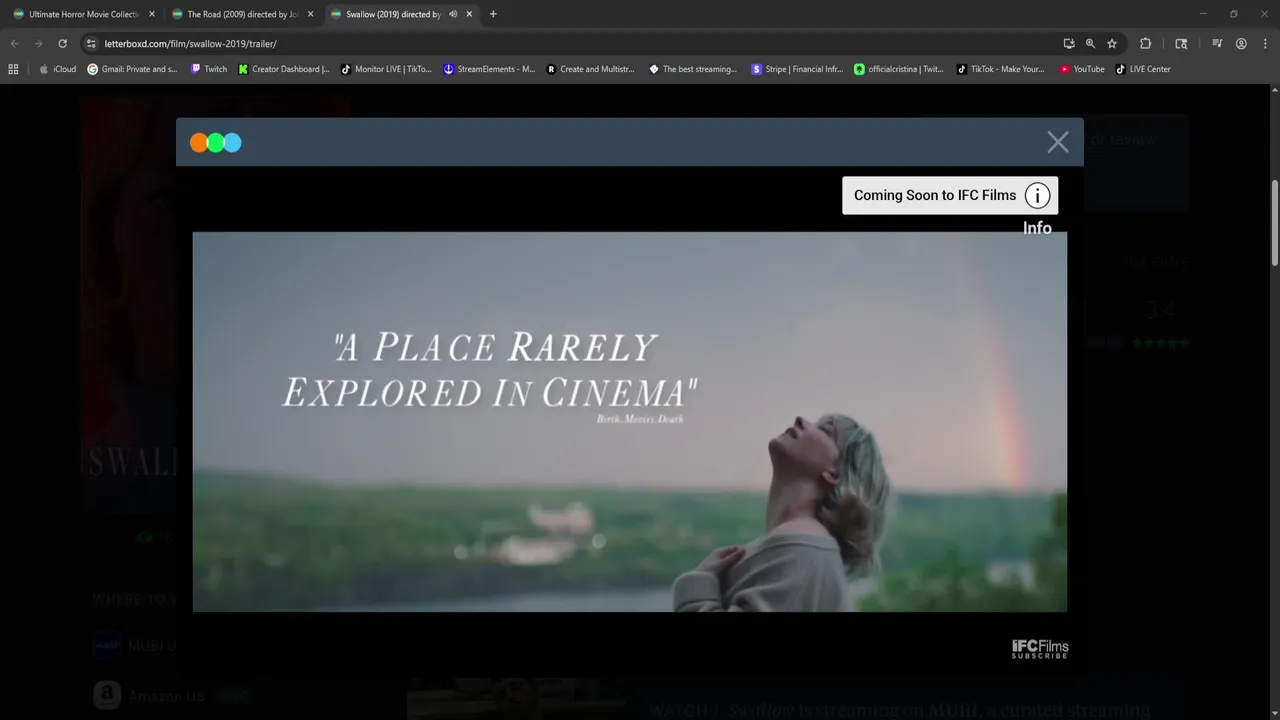The width and height of the screenshot is (1280, 720).
Task: Reload the current page
Action: [62, 44]
